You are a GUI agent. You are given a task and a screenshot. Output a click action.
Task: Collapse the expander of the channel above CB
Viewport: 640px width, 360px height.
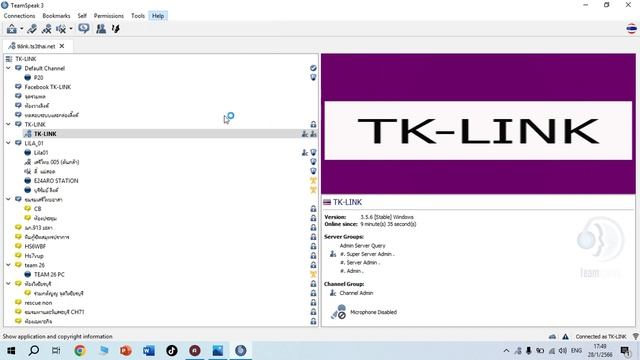click(9, 199)
